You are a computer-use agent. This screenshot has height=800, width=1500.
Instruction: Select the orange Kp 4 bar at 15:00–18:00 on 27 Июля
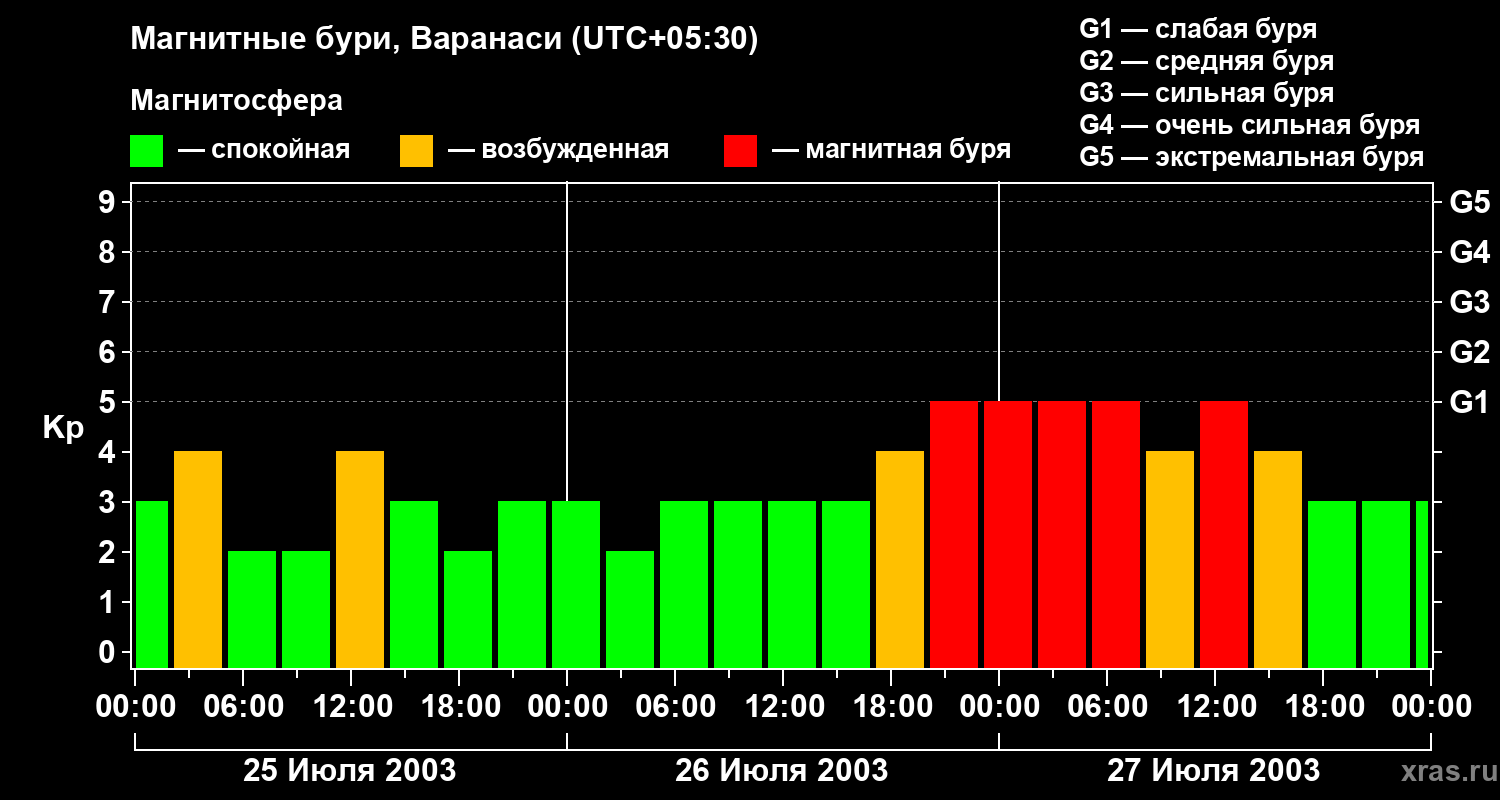click(x=1278, y=560)
